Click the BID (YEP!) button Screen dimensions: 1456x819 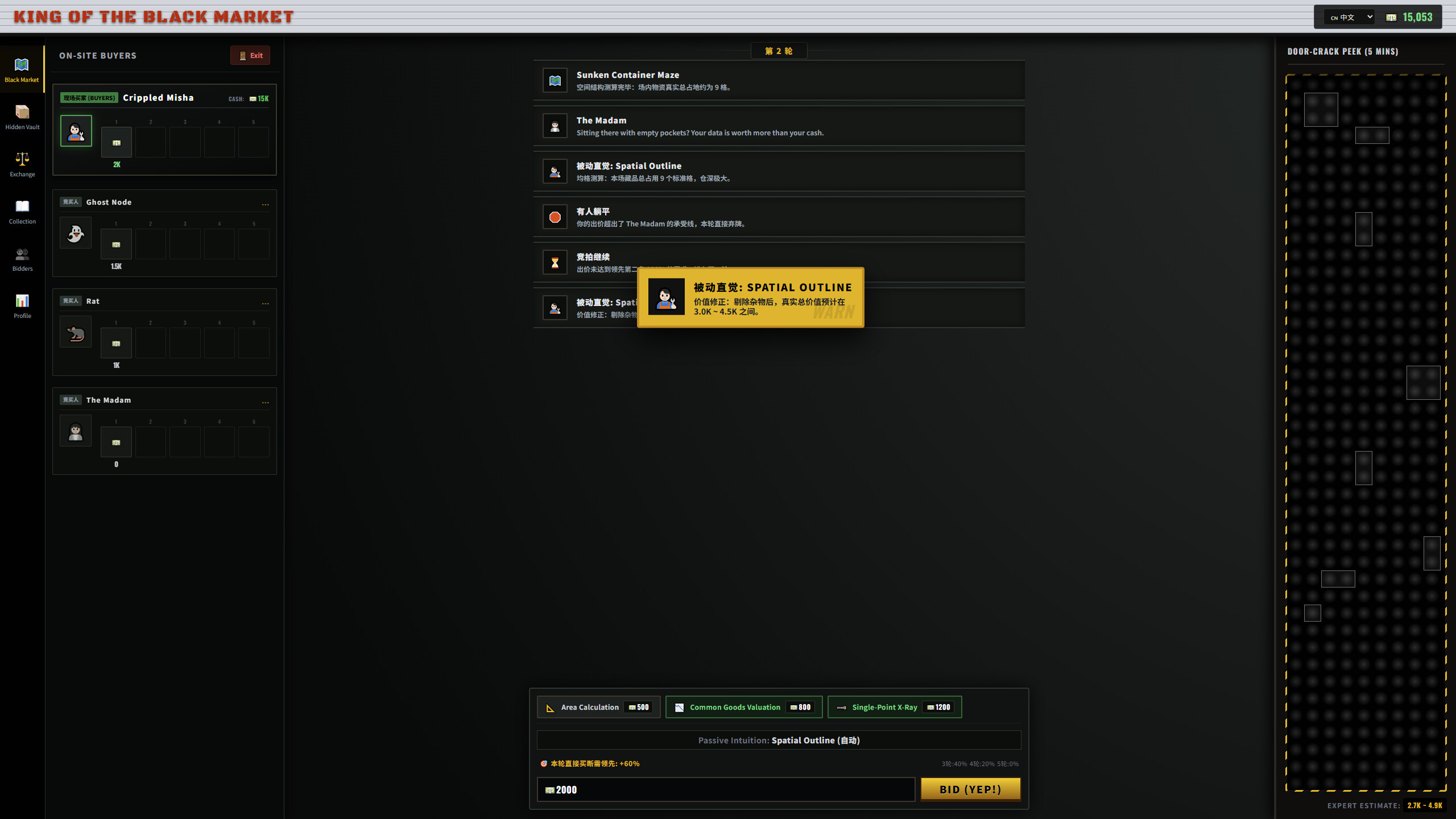pos(970,789)
